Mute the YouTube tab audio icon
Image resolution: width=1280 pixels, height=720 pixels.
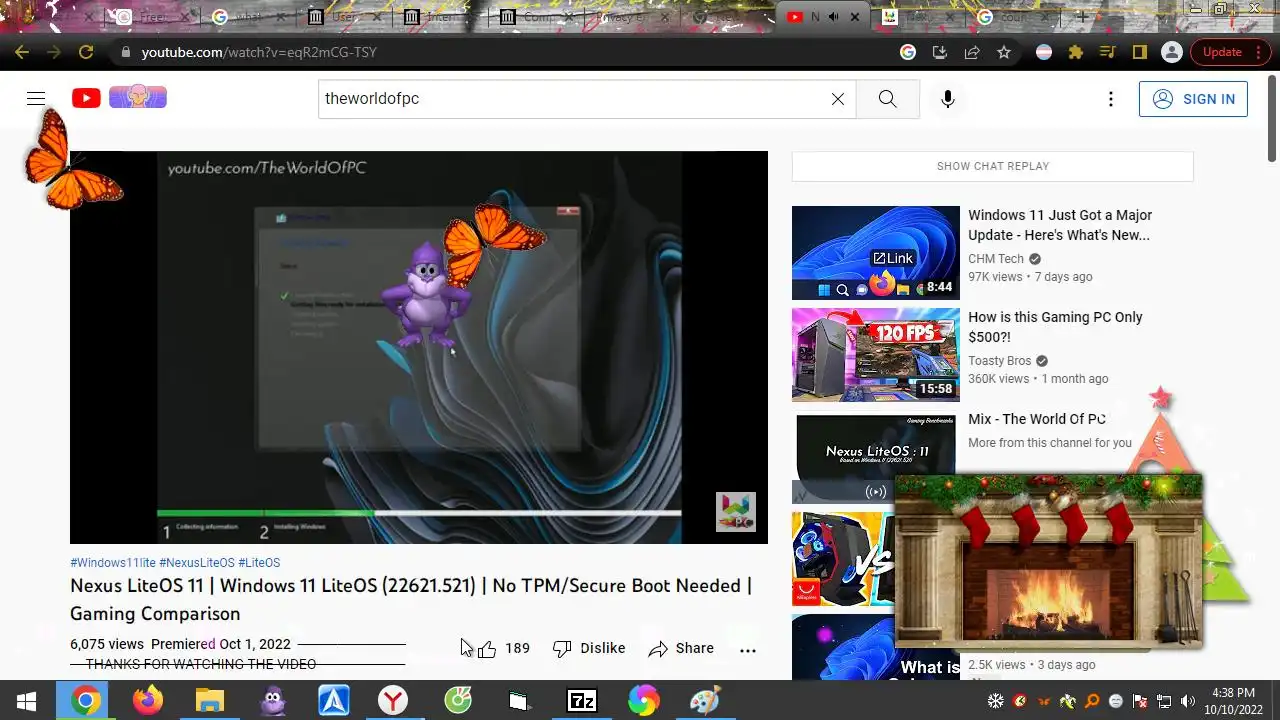pyautogui.click(x=834, y=17)
